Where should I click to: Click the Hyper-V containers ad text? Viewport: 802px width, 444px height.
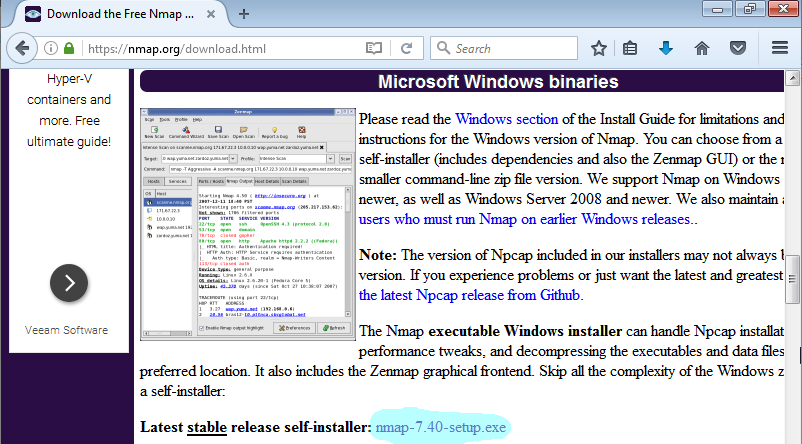pos(69,110)
